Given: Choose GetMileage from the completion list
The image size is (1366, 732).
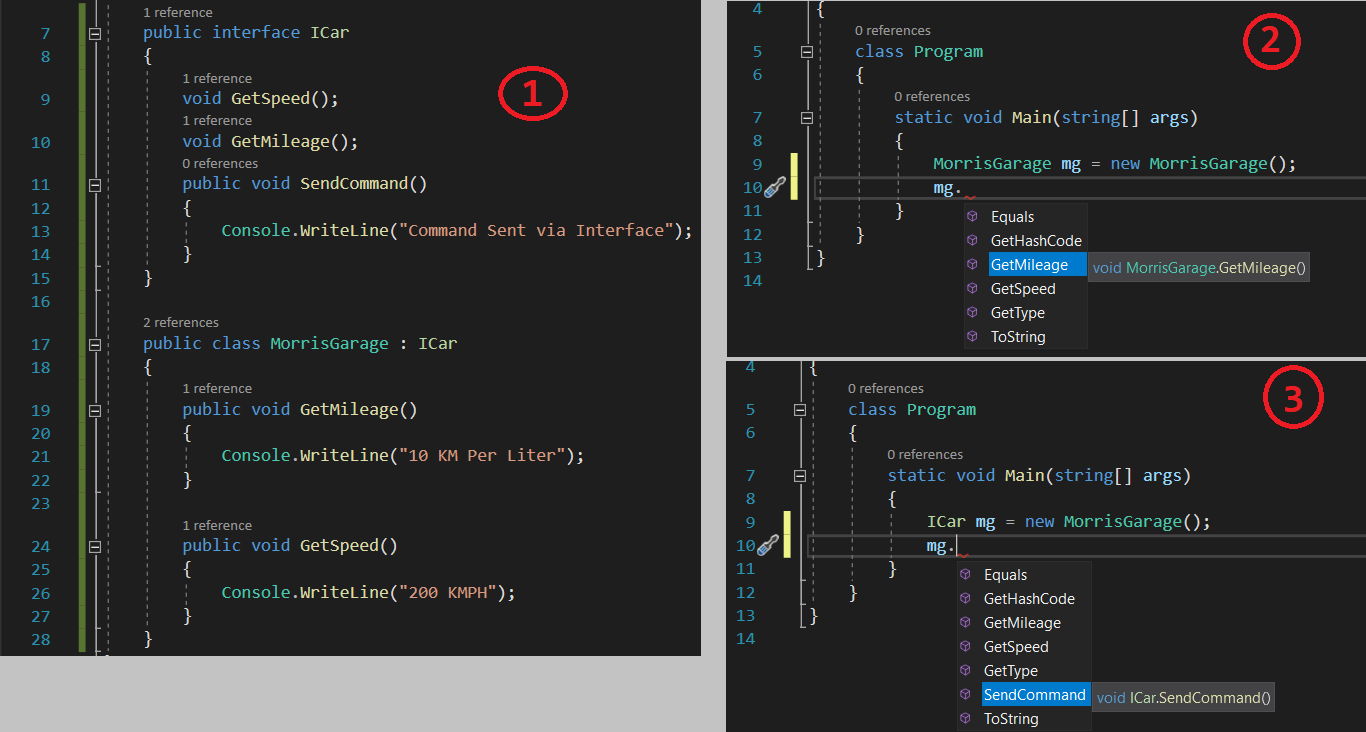Looking at the screenshot, I should point(1035,264).
